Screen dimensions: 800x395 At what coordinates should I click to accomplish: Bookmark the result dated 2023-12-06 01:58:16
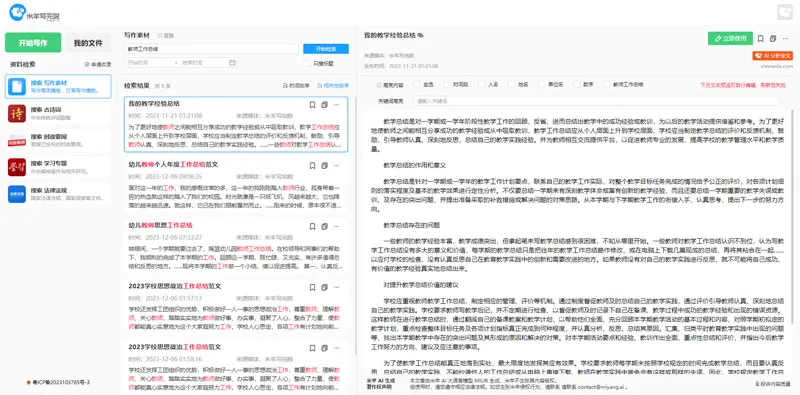tap(312, 348)
